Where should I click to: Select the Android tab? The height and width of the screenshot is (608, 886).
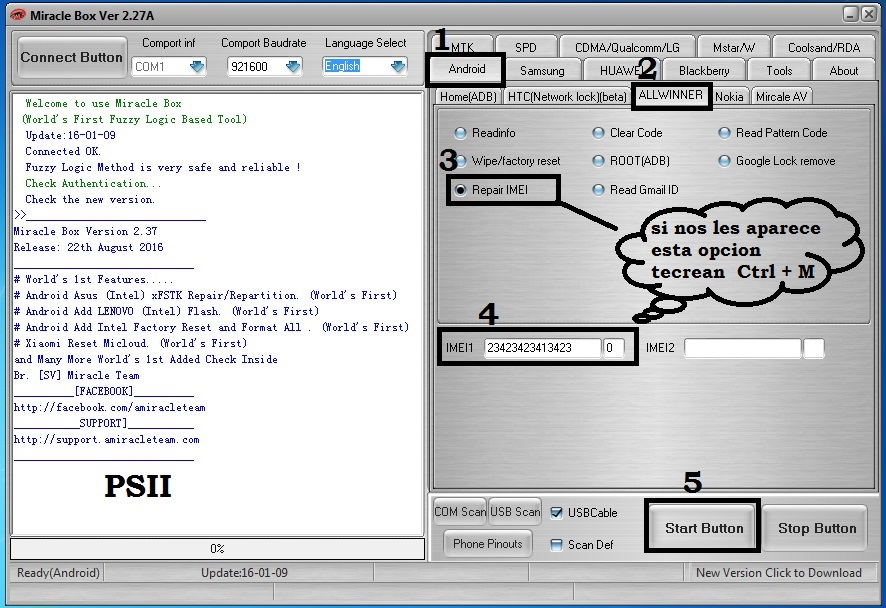click(467, 69)
